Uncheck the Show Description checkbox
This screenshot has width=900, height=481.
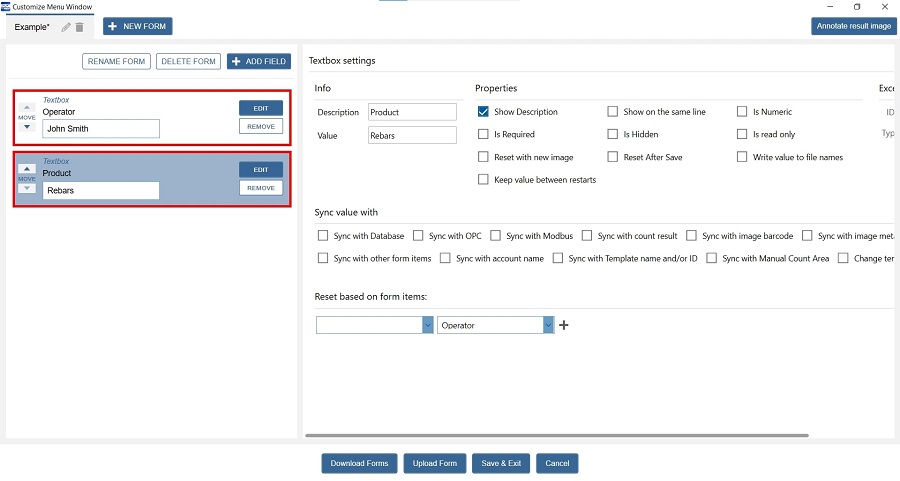[x=484, y=112]
